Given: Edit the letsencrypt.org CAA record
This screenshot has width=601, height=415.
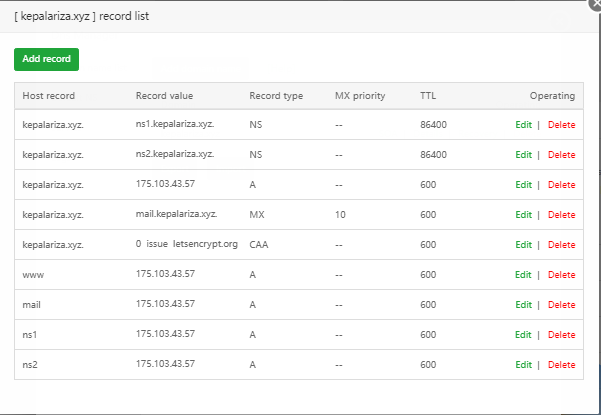Looking at the screenshot, I should [523, 245].
